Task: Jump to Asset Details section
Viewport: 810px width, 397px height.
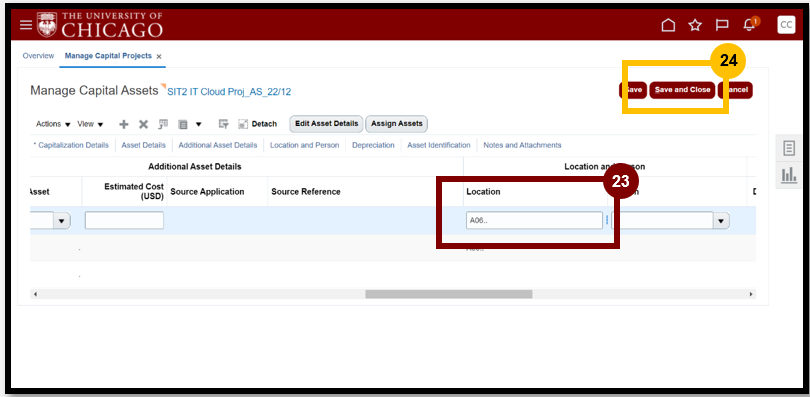Action: [144, 145]
